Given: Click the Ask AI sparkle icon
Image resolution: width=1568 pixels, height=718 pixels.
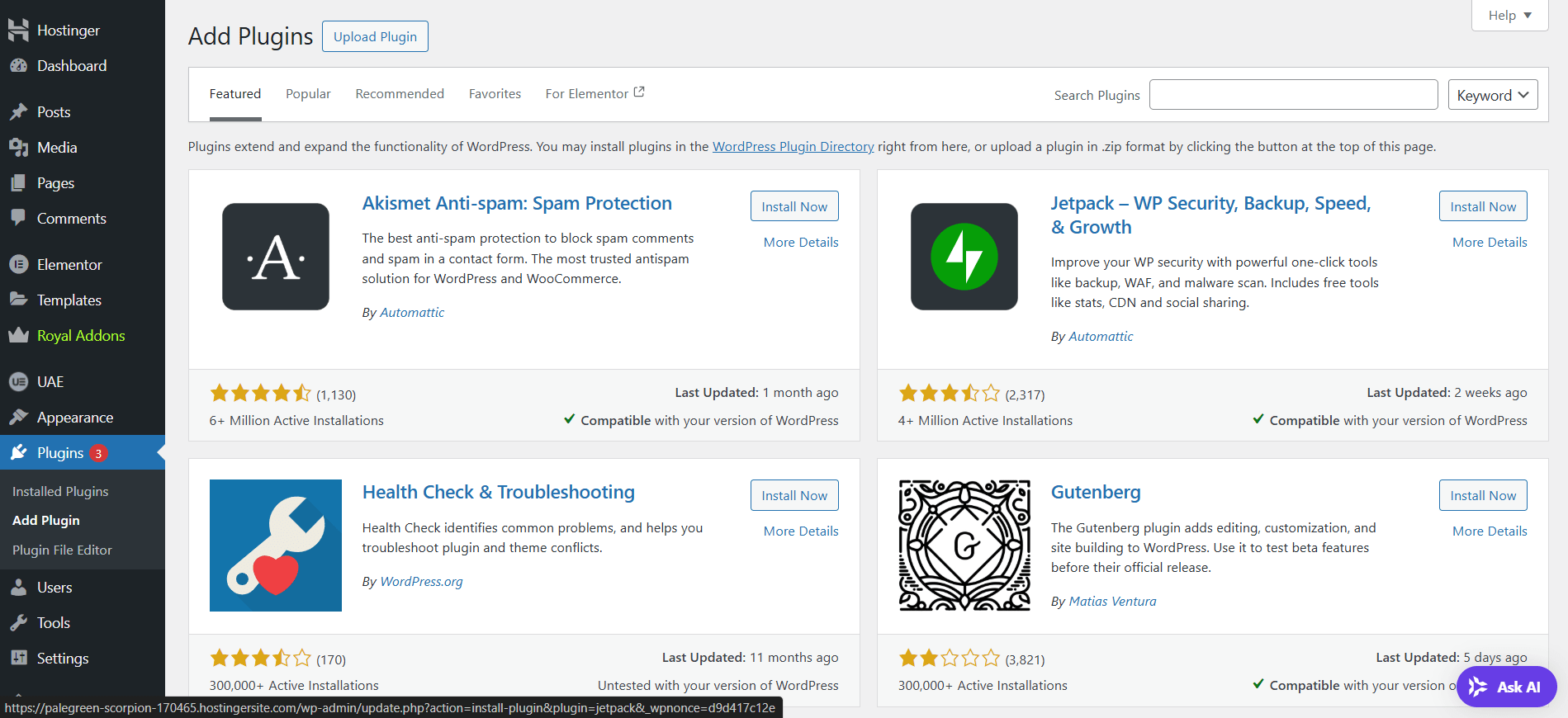Looking at the screenshot, I should click(x=1478, y=687).
